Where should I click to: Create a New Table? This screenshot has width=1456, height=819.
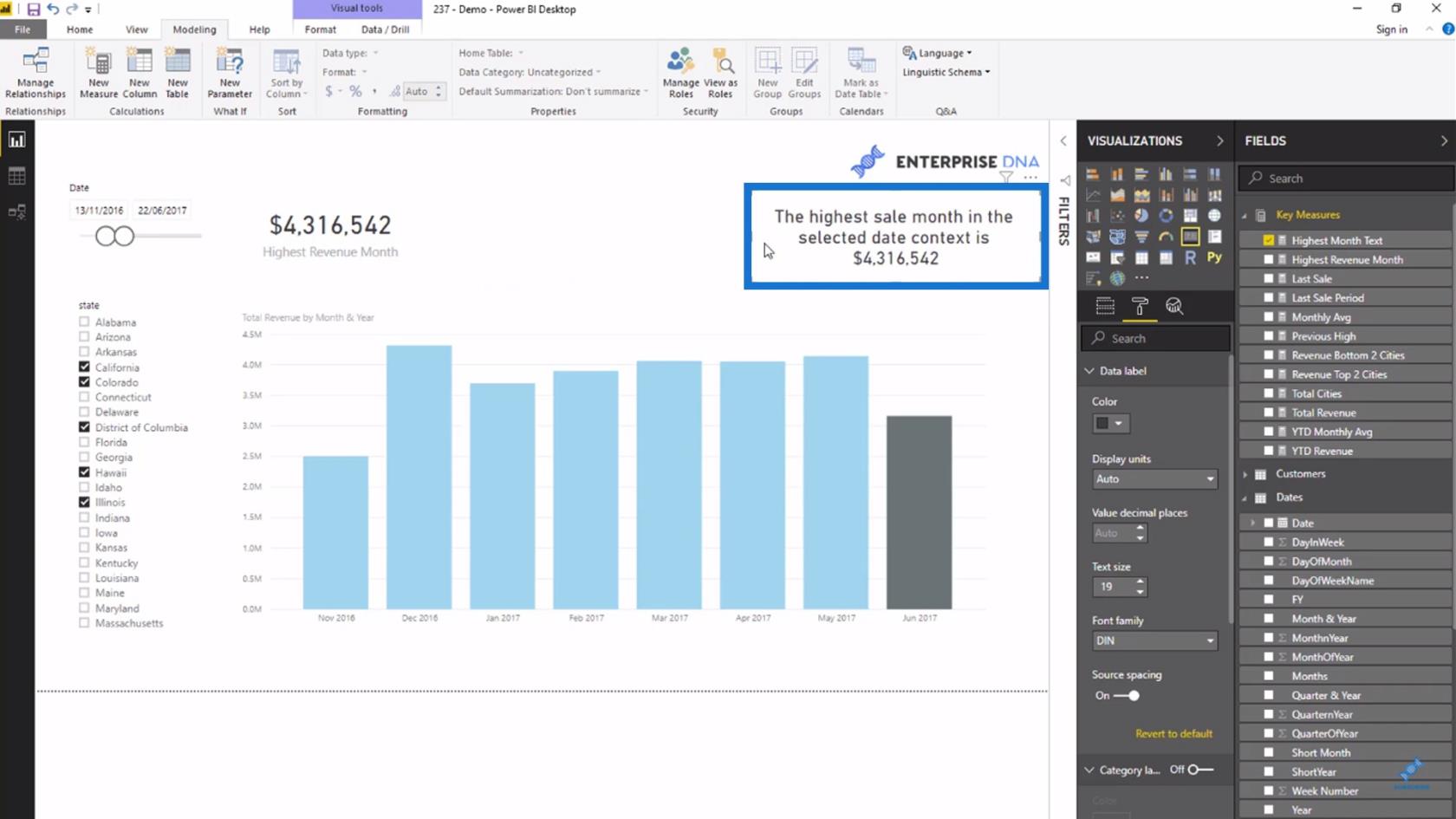(178, 74)
